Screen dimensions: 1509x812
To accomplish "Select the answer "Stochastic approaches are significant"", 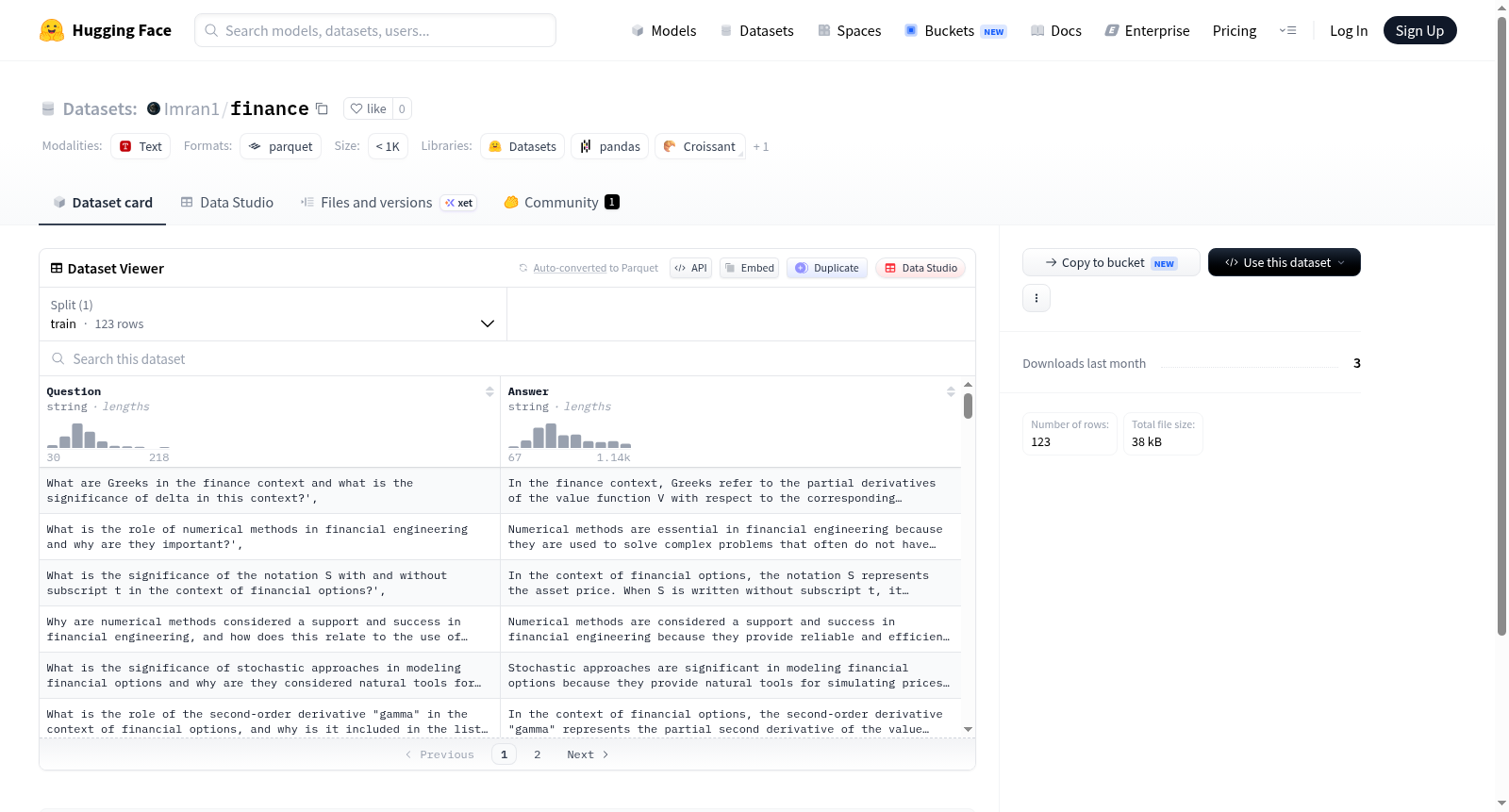I will (x=730, y=675).
